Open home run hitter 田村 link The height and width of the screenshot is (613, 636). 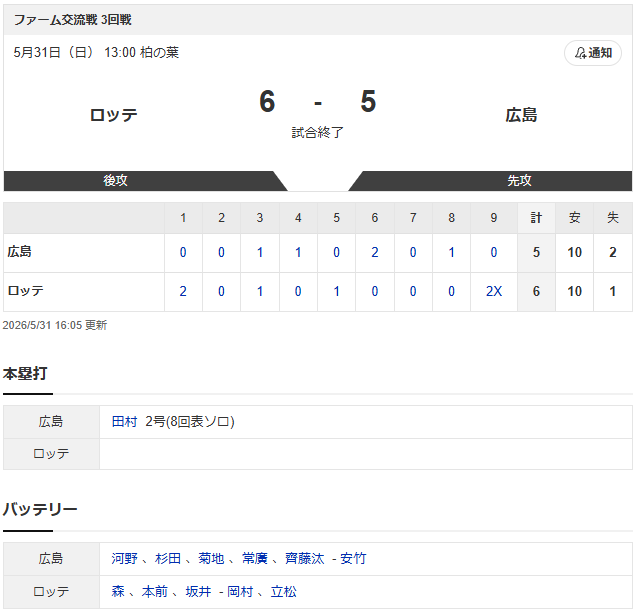tap(125, 422)
